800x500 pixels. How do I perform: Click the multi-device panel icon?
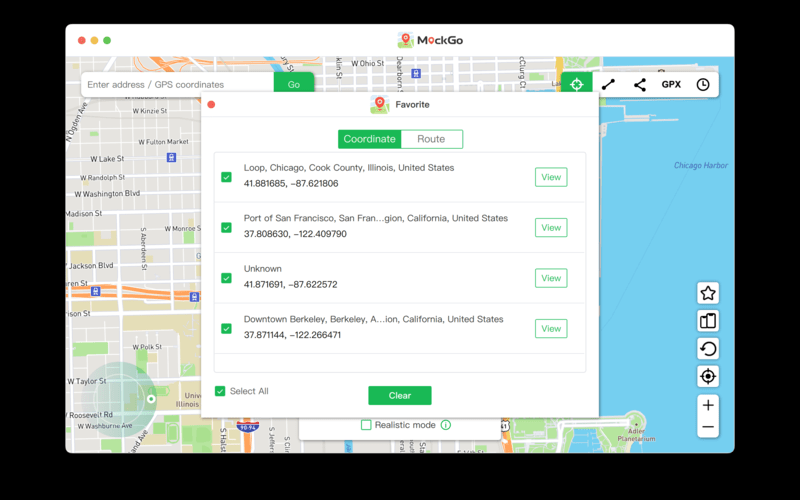click(708, 321)
